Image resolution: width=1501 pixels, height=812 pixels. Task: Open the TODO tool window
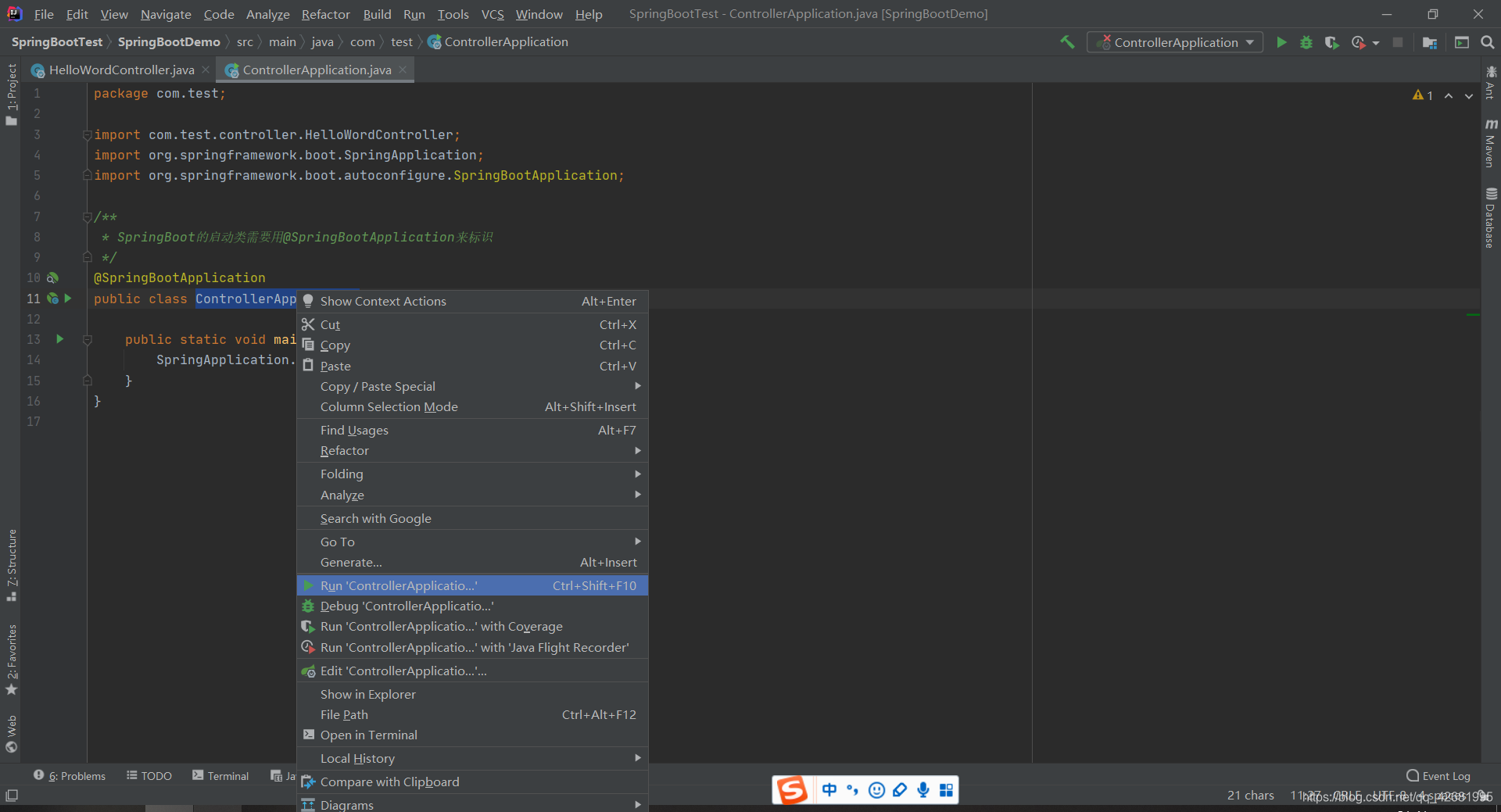point(149,775)
